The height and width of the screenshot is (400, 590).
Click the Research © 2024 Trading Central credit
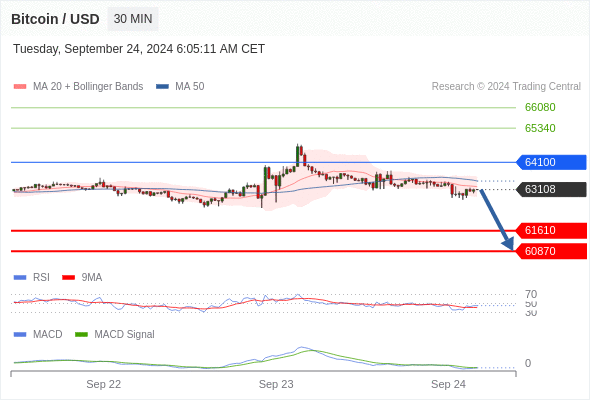[506, 87]
